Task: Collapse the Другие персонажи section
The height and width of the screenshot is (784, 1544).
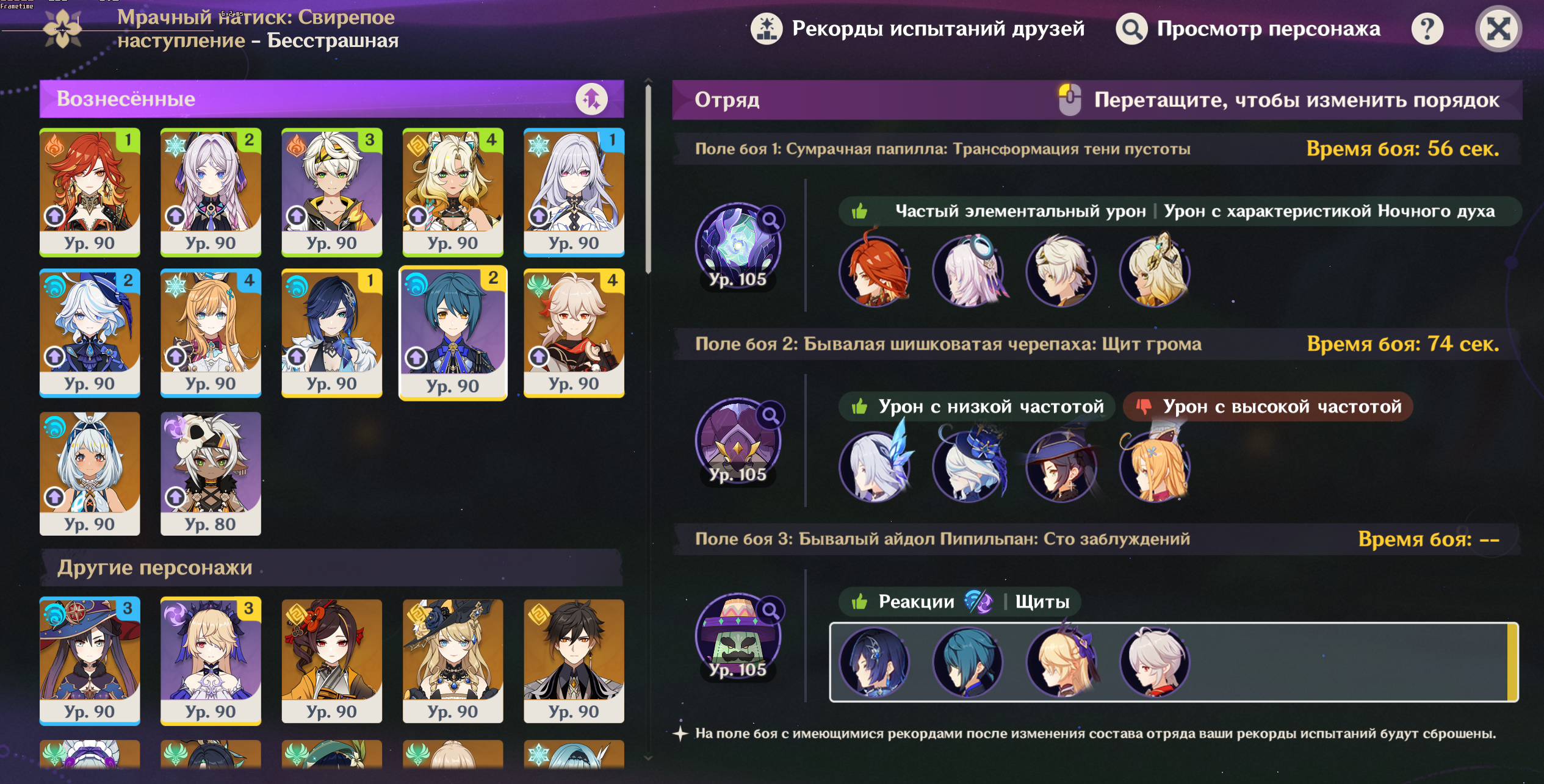Action: 331,567
